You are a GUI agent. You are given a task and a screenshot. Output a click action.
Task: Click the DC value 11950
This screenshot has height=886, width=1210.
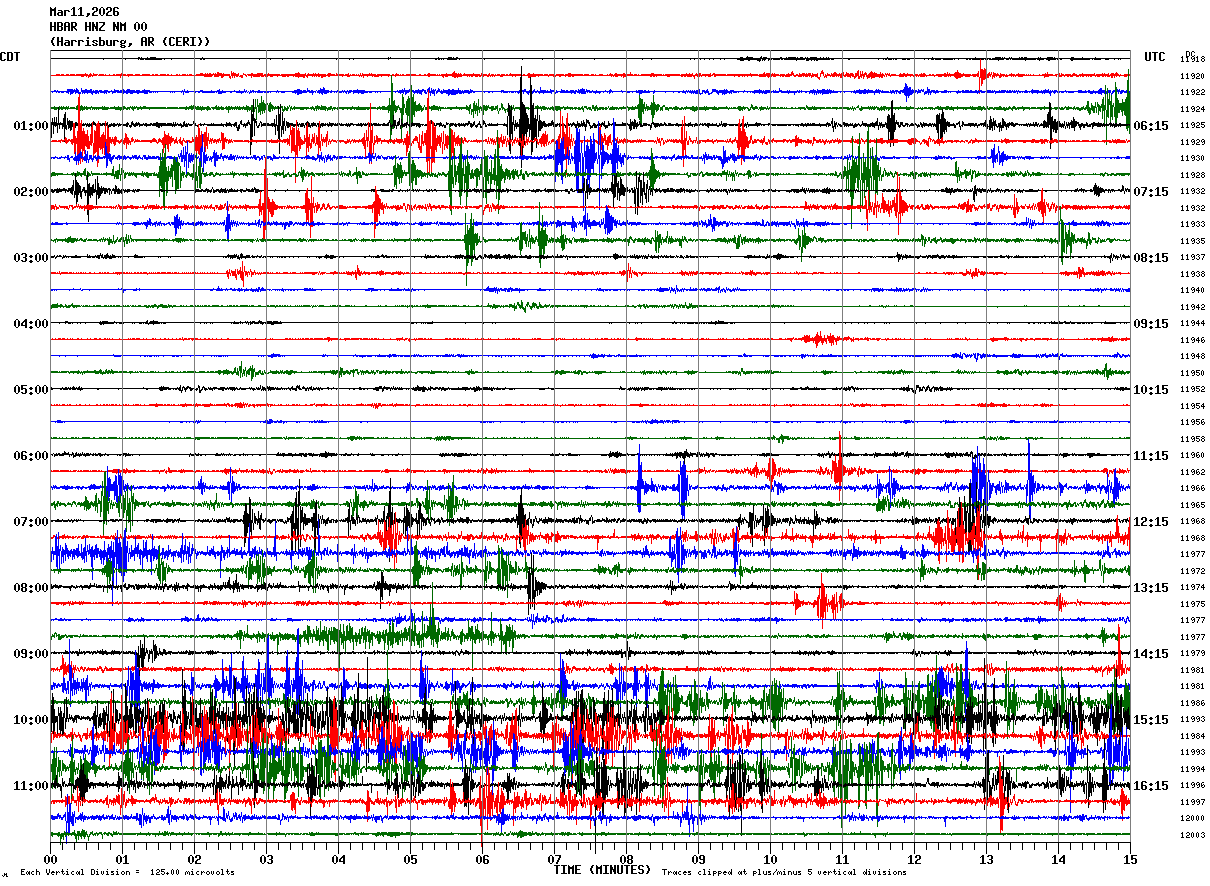1192,373
